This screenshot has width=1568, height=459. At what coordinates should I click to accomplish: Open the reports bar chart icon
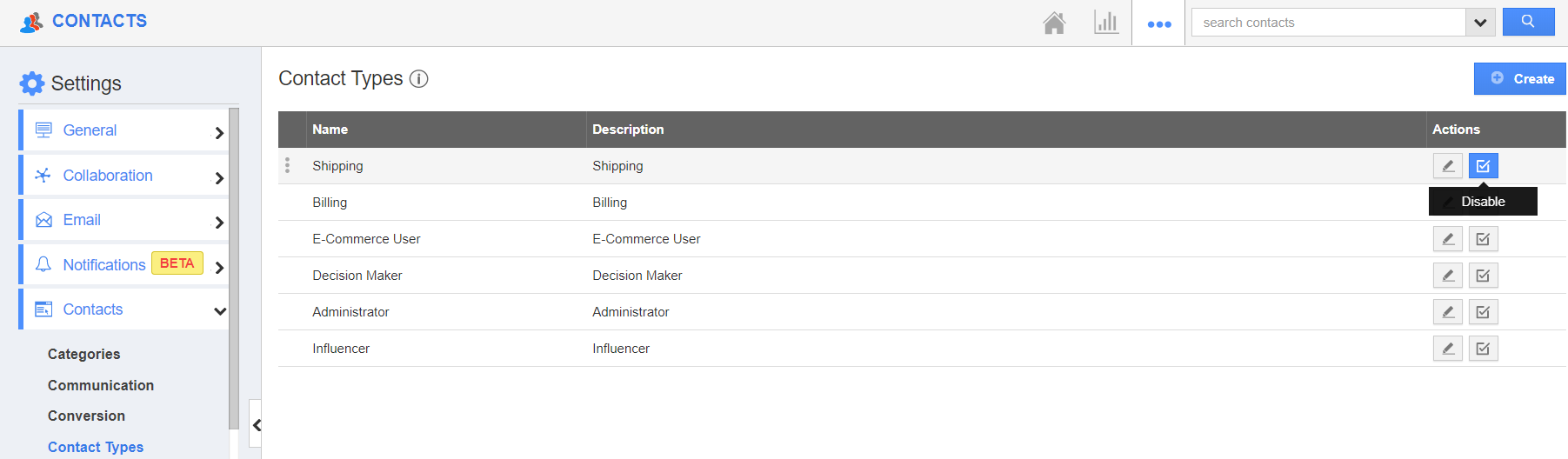click(1106, 23)
